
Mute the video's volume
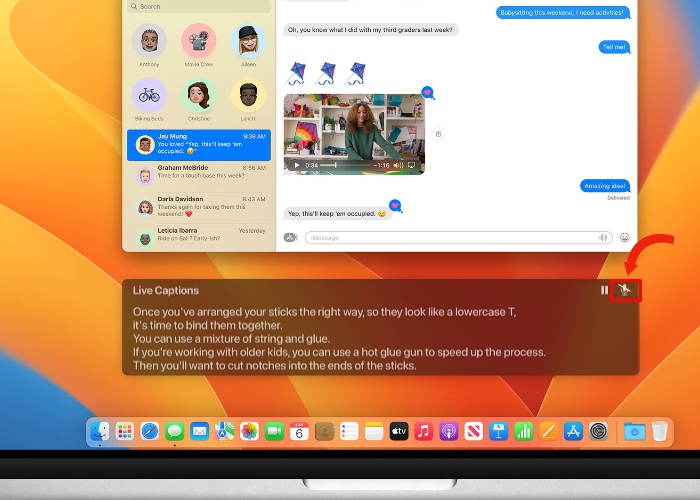point(398,165)
